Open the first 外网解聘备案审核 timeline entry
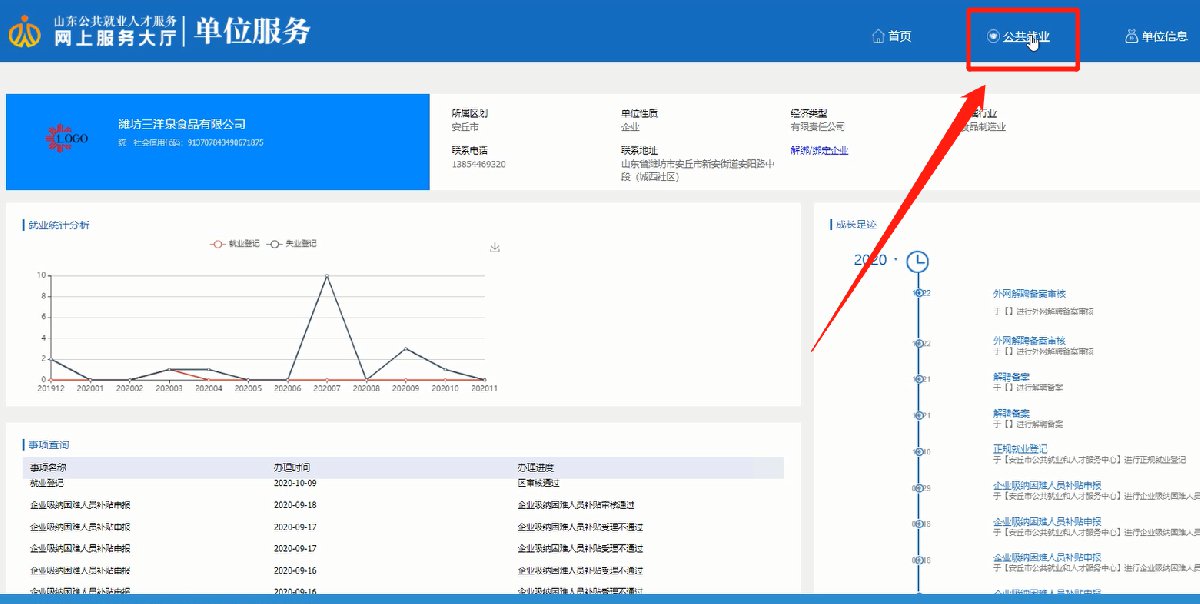 click(1028, 294)
